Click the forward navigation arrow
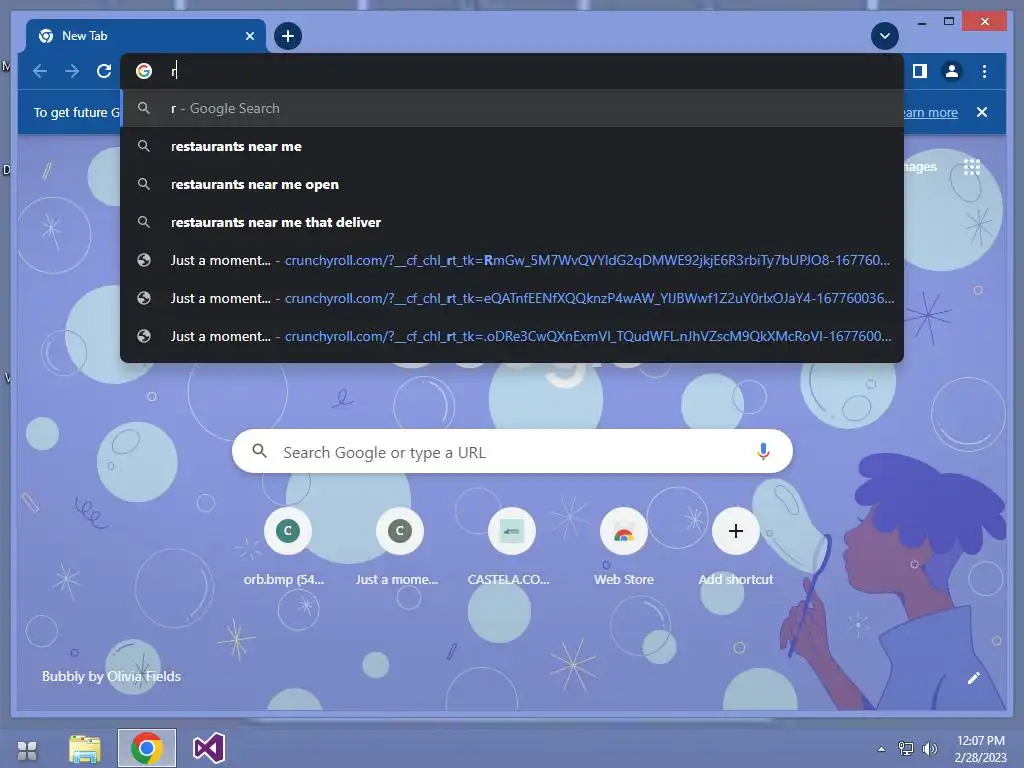 point(72,71)
